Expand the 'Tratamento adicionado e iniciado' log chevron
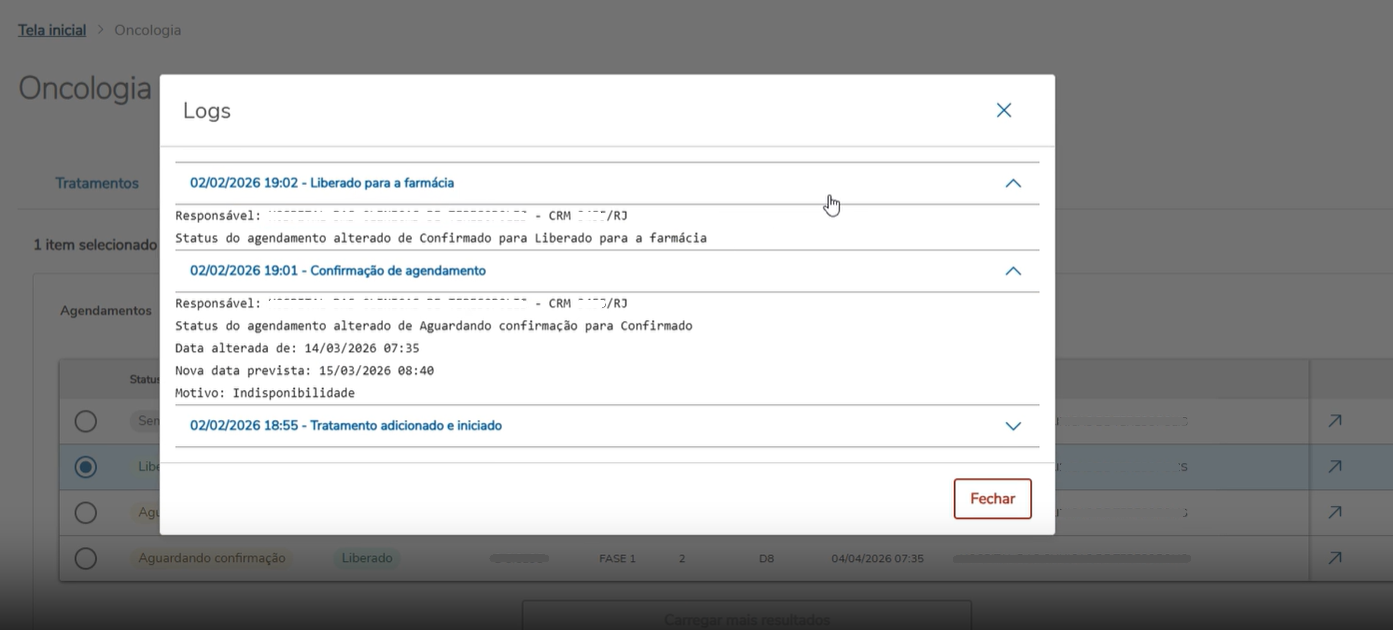 1013,426
